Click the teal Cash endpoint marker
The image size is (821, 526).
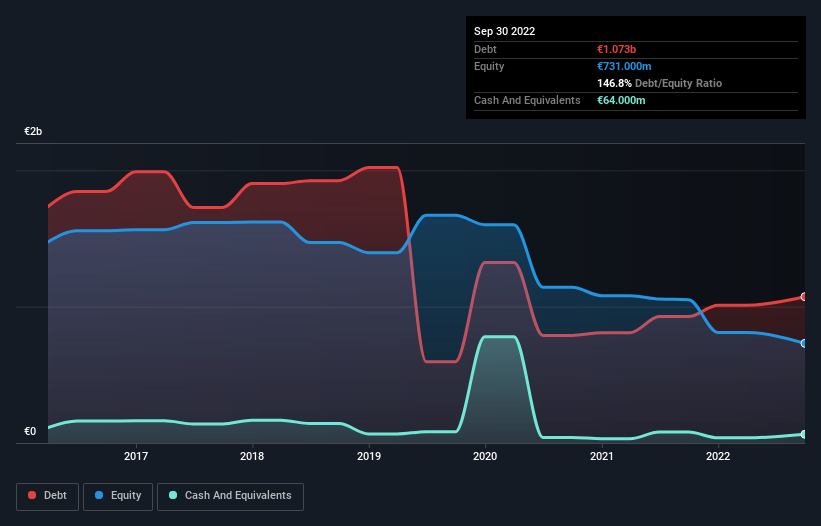(804, 434)
